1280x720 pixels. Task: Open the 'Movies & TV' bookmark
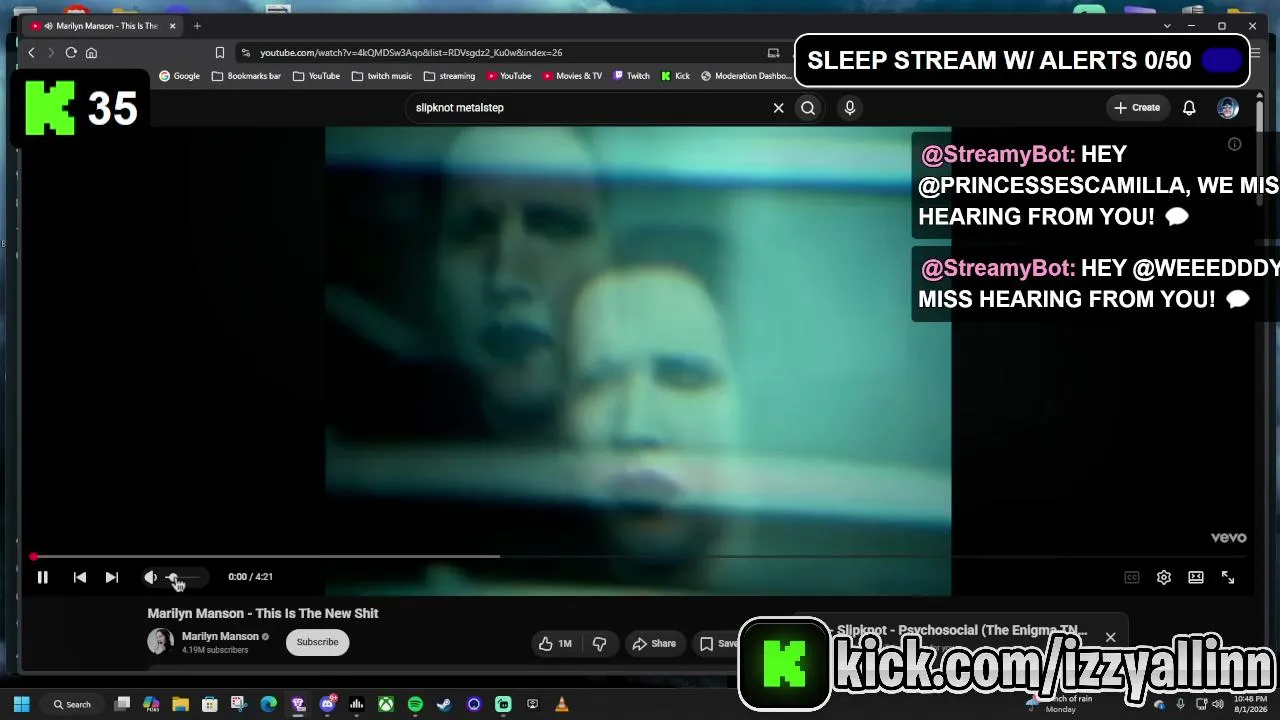[x=572, y=76]
